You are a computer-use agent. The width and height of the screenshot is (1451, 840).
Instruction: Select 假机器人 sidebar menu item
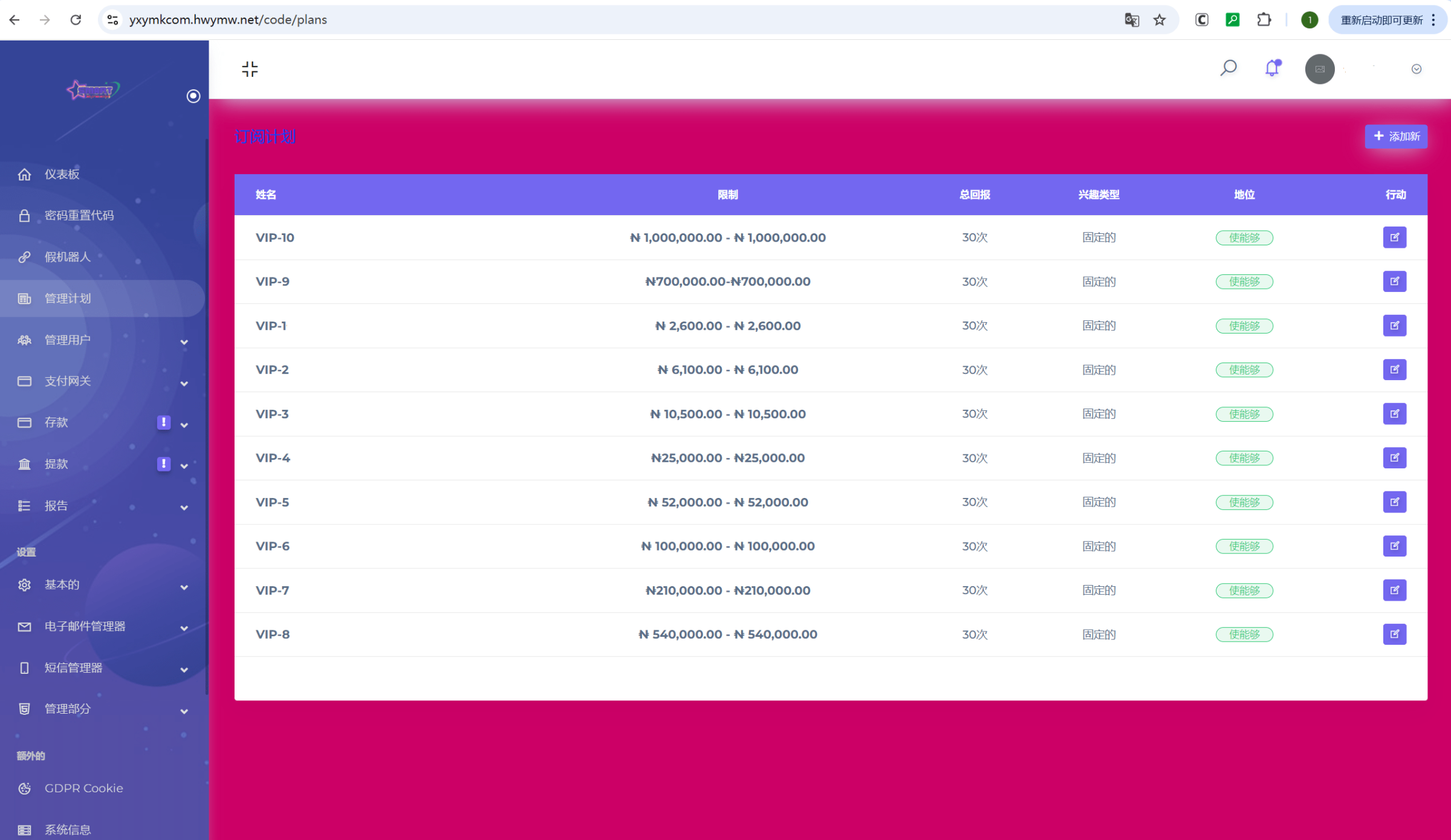click(x=68, y=257)
